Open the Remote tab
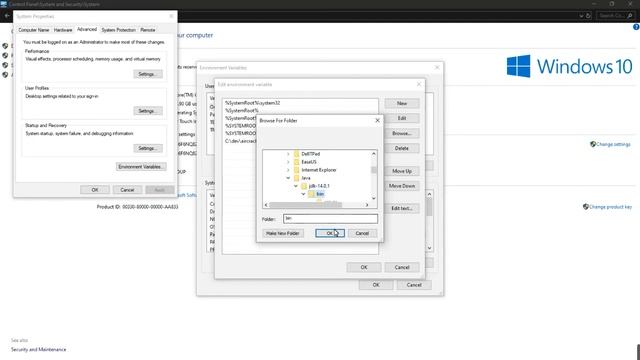The width and height of the screenshot is (640, 360). [148, 30]
